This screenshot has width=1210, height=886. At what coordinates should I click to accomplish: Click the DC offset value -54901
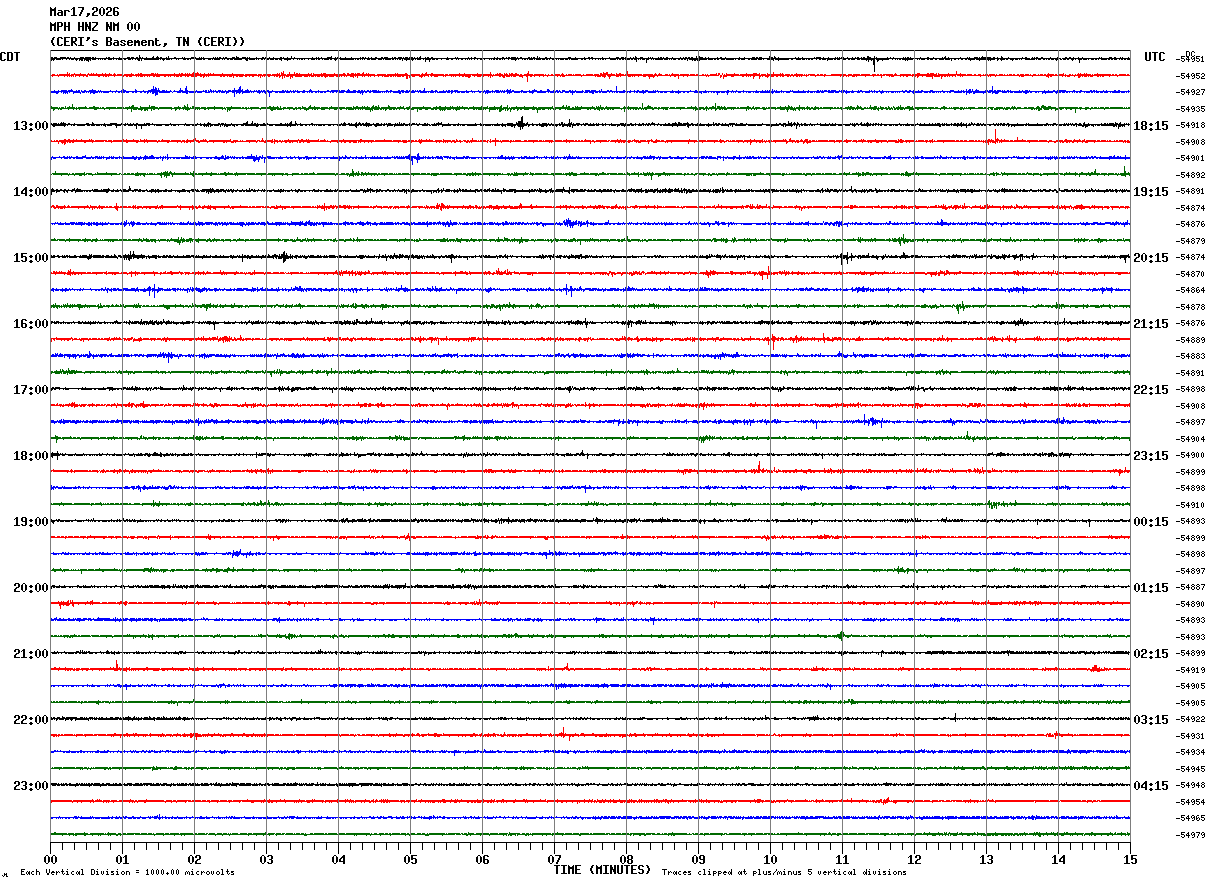click(1190, 158)
